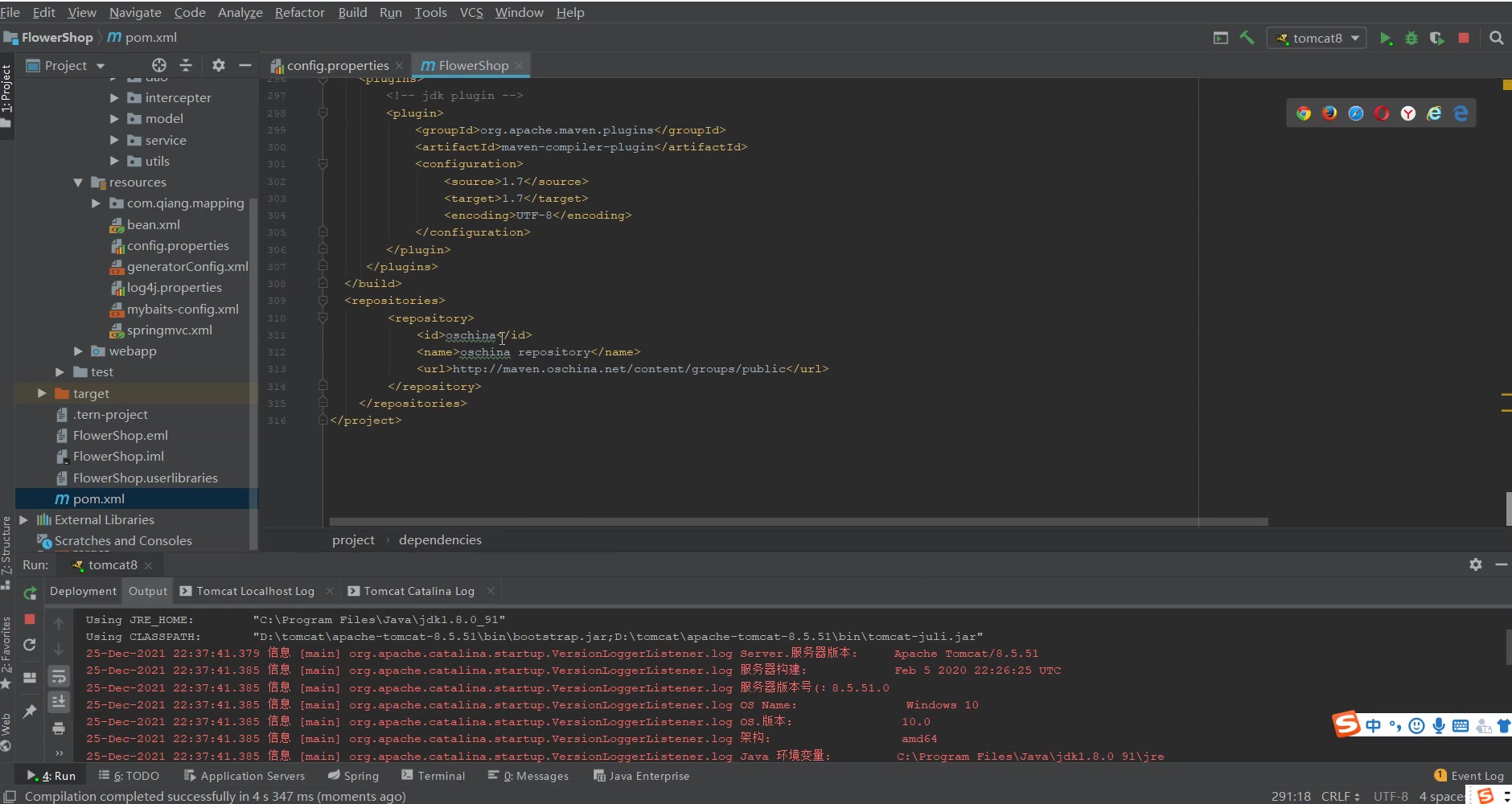
Task: Toggle the tool window quick-access button in status bar
Action: [x=10, y=796]
